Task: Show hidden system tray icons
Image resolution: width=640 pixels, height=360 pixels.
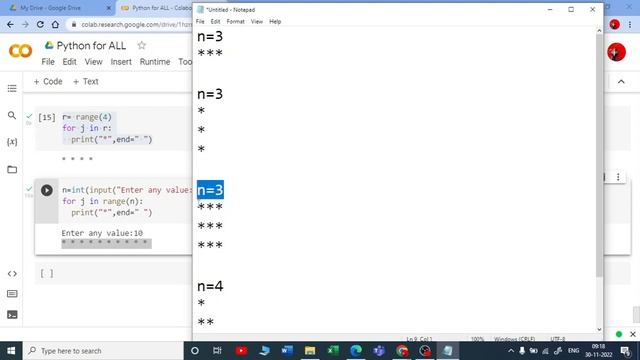Action: click(x=511, y=351)
